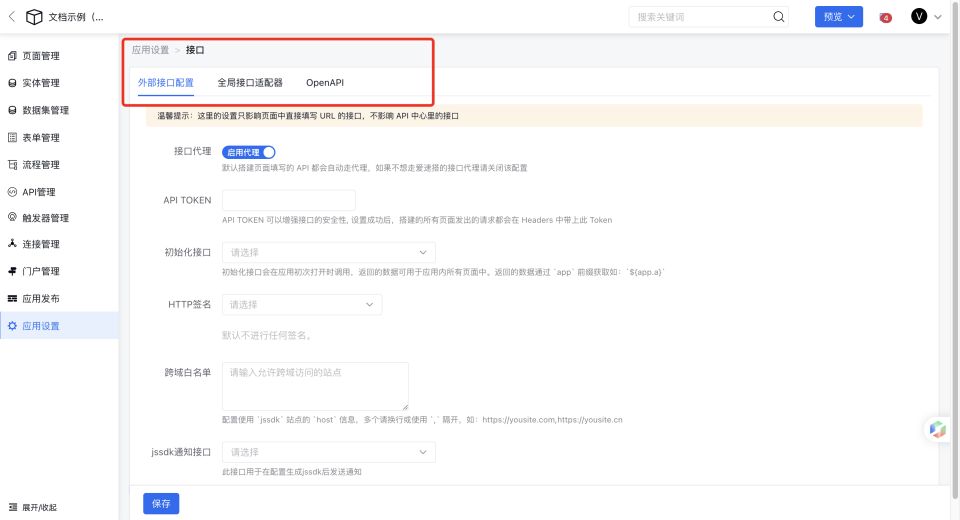Open the 预览 dropdown button
This screenshot has height=520, width=960.
pyautogui.click(x=838, y=17)
